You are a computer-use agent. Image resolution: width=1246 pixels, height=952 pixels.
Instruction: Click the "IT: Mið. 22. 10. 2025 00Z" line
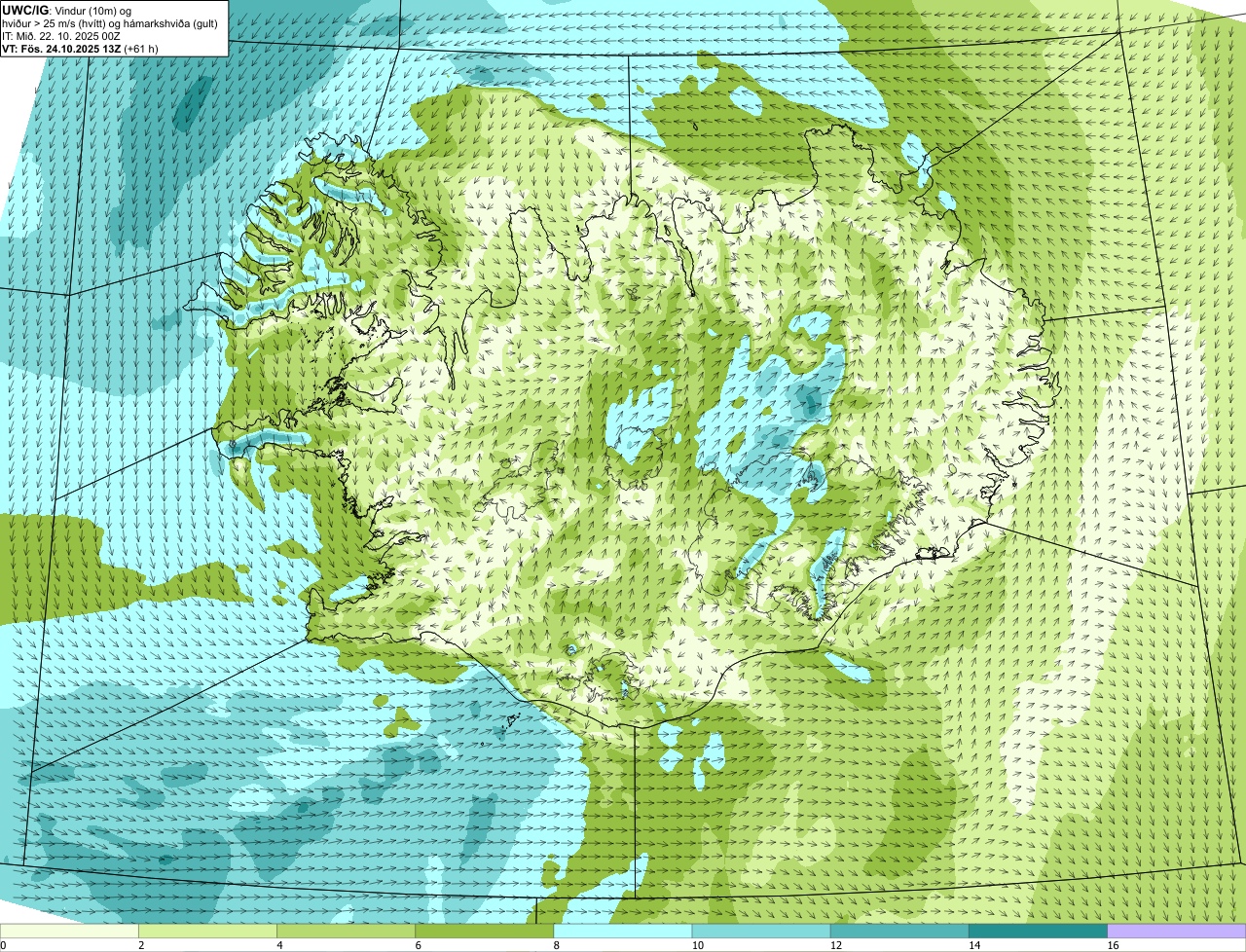[x=60, y=36]
